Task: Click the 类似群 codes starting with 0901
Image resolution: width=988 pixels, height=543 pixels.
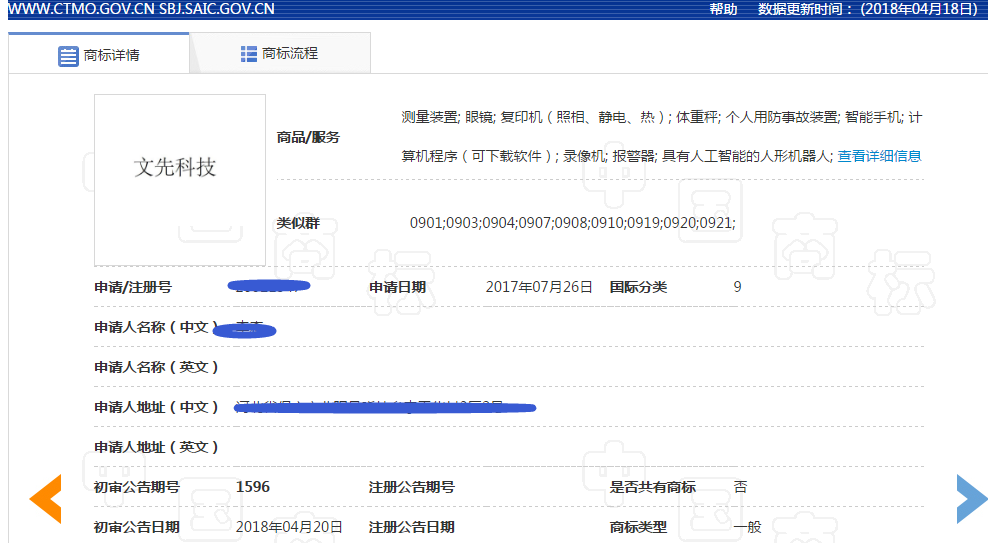Action: coord(573,223)
